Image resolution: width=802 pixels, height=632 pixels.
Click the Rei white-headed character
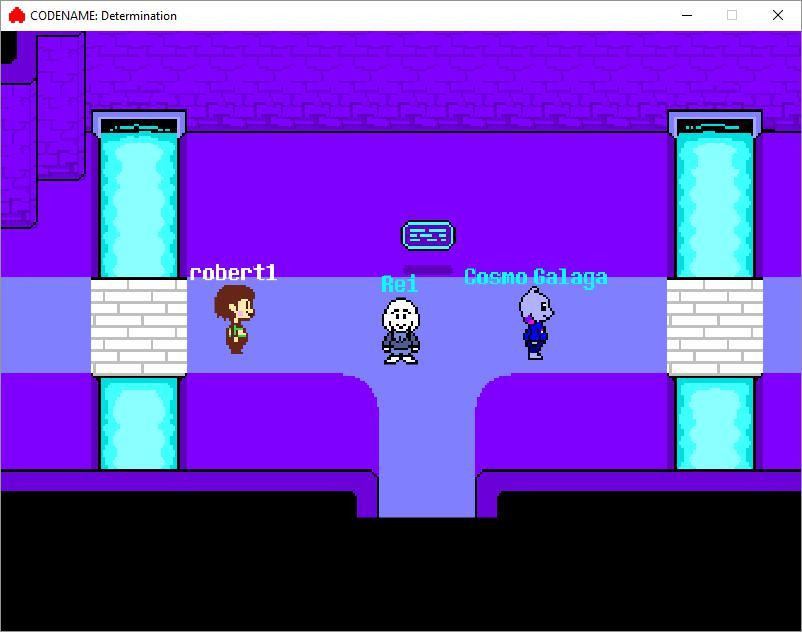point(401,331)
